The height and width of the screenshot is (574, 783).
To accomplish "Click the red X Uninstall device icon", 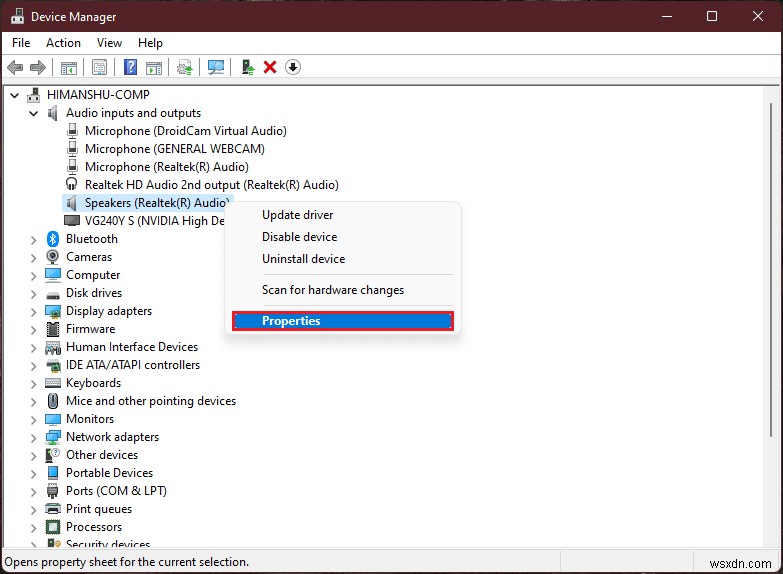I will [x=270, y=67].
